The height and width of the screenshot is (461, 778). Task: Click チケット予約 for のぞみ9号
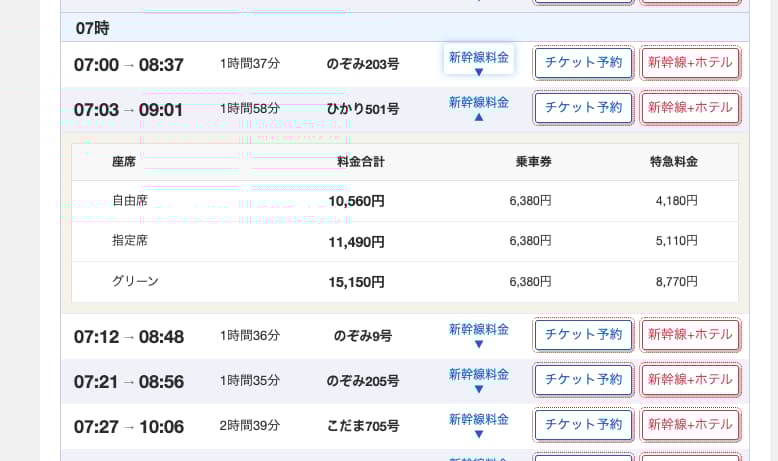[x=584, y=334]
